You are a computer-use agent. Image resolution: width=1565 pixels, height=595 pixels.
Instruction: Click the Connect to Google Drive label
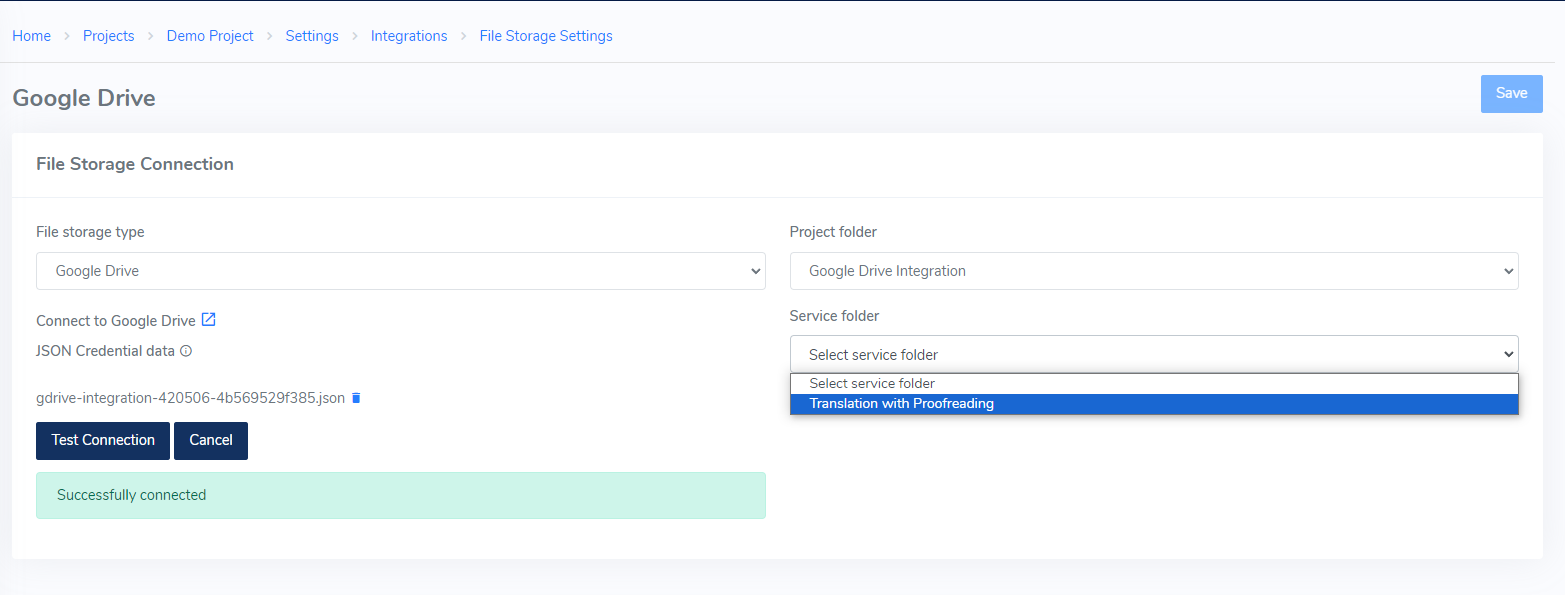[x=116, y=321]
